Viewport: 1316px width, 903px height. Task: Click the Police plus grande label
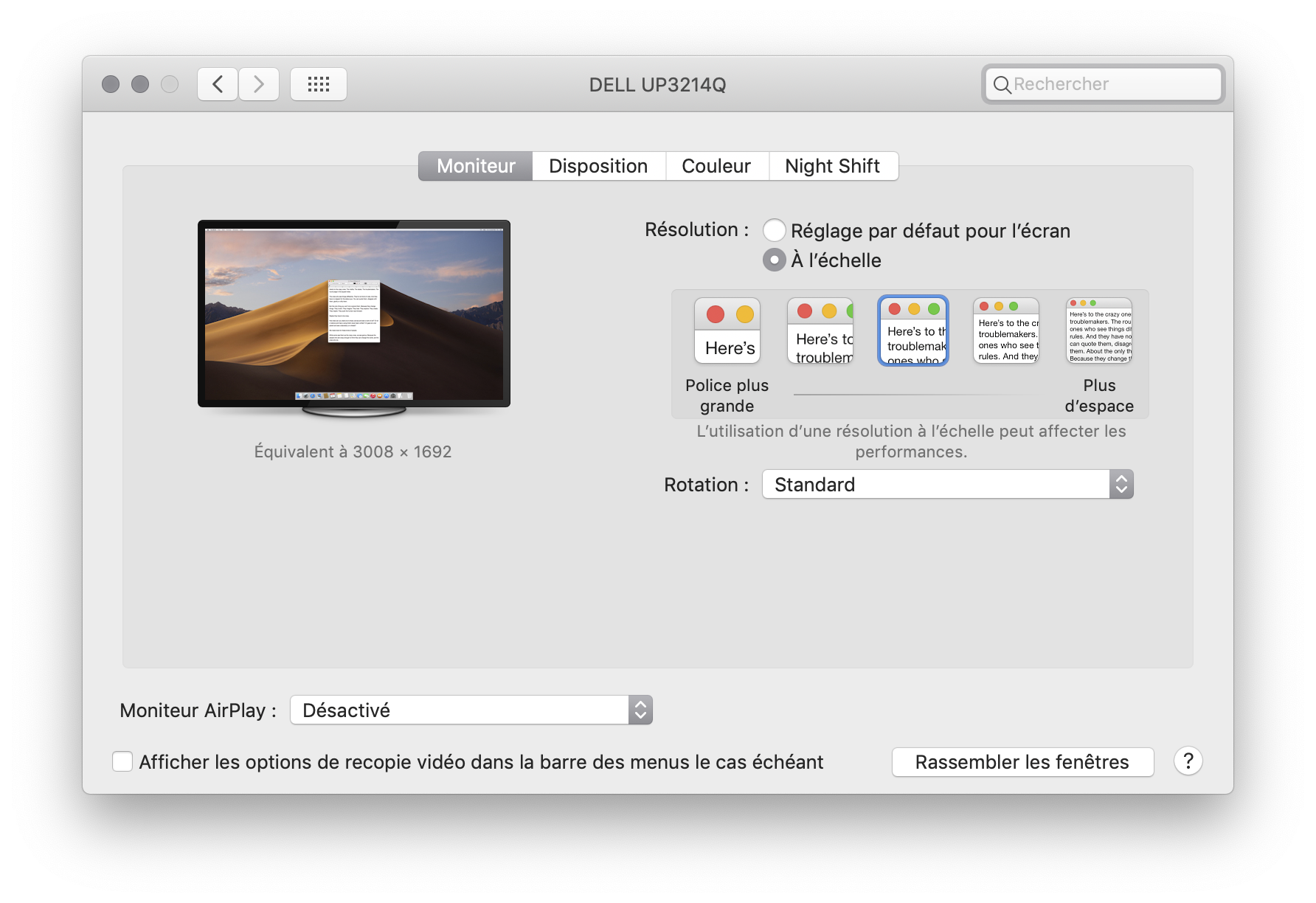[x=727, y=395]
